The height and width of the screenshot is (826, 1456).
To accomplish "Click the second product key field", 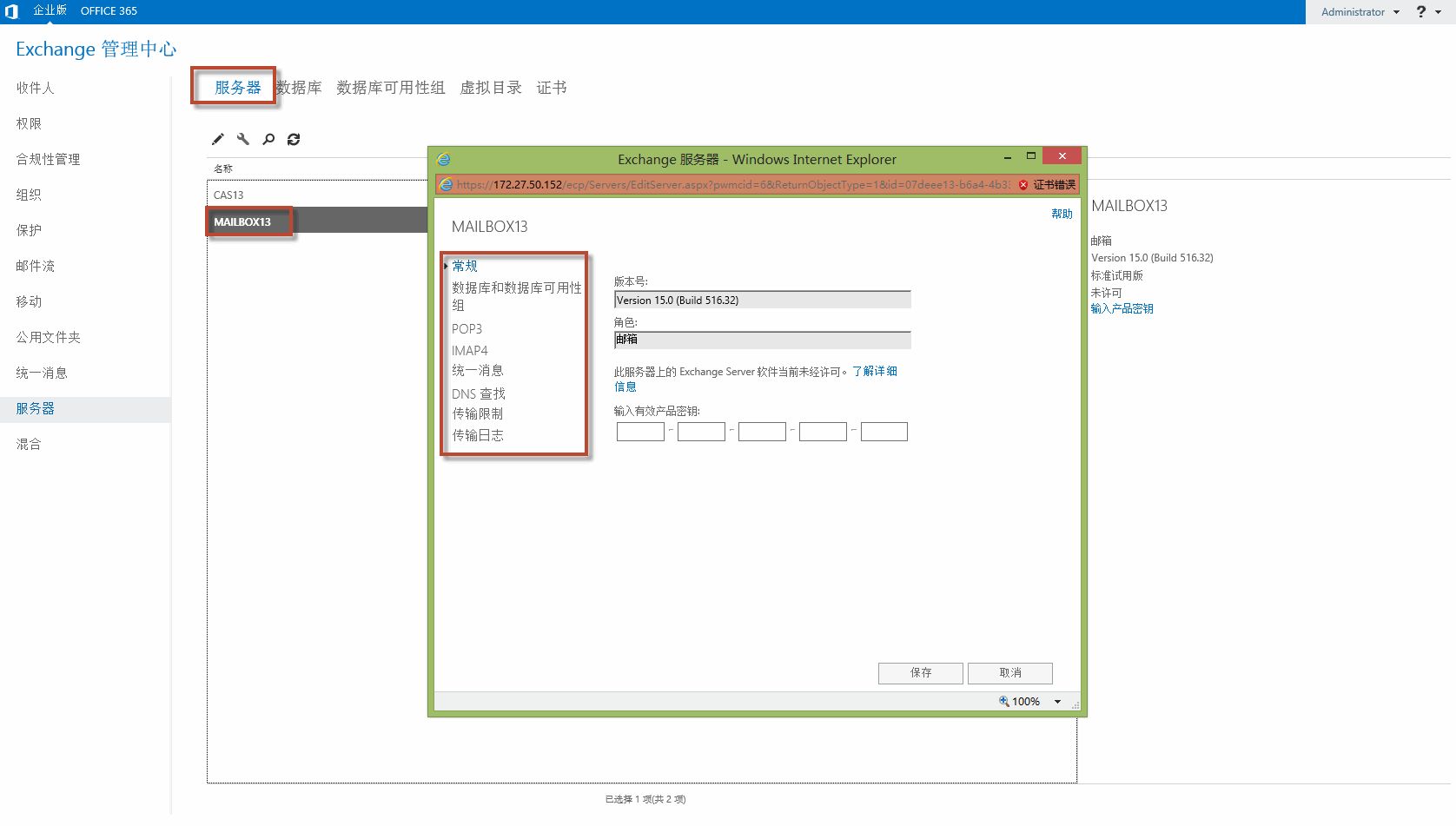I will coord(701,432).
